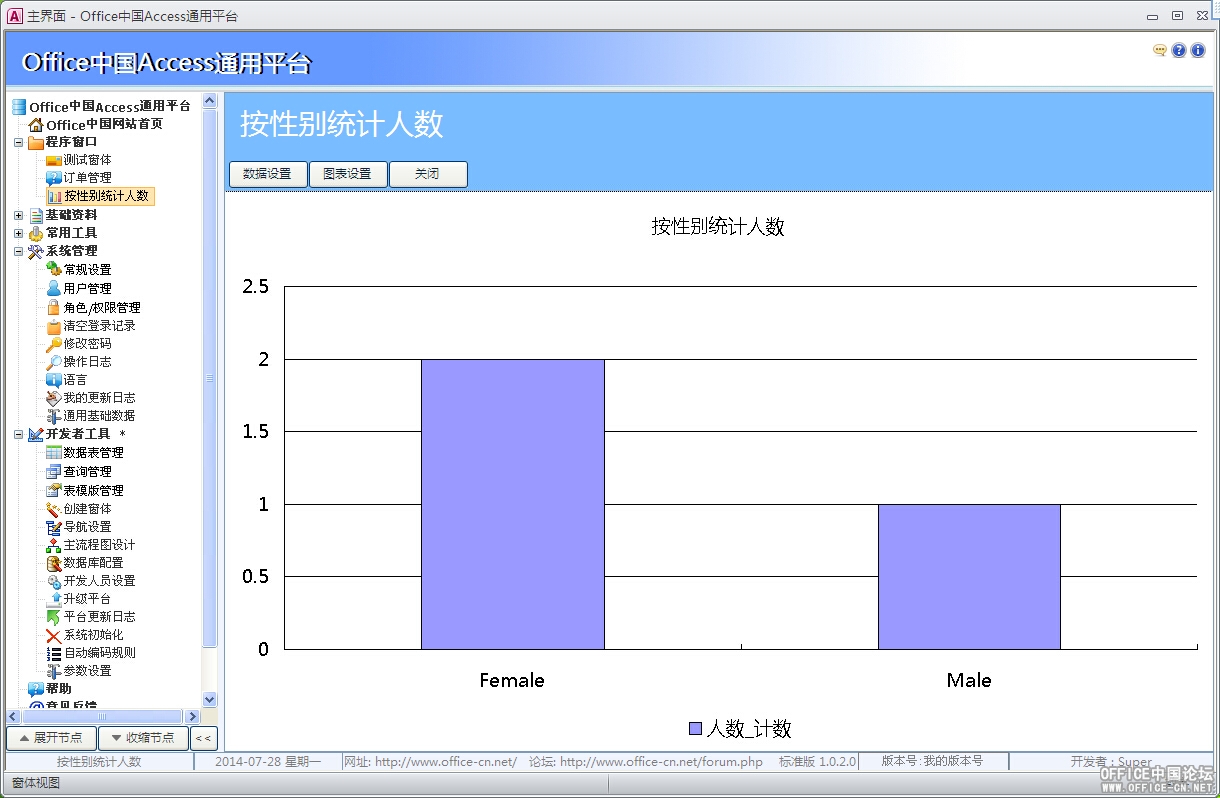Click the tree vertical scrollbar down arrow
The height and width of the screenshot is (798, 1220).
[210, 700]
